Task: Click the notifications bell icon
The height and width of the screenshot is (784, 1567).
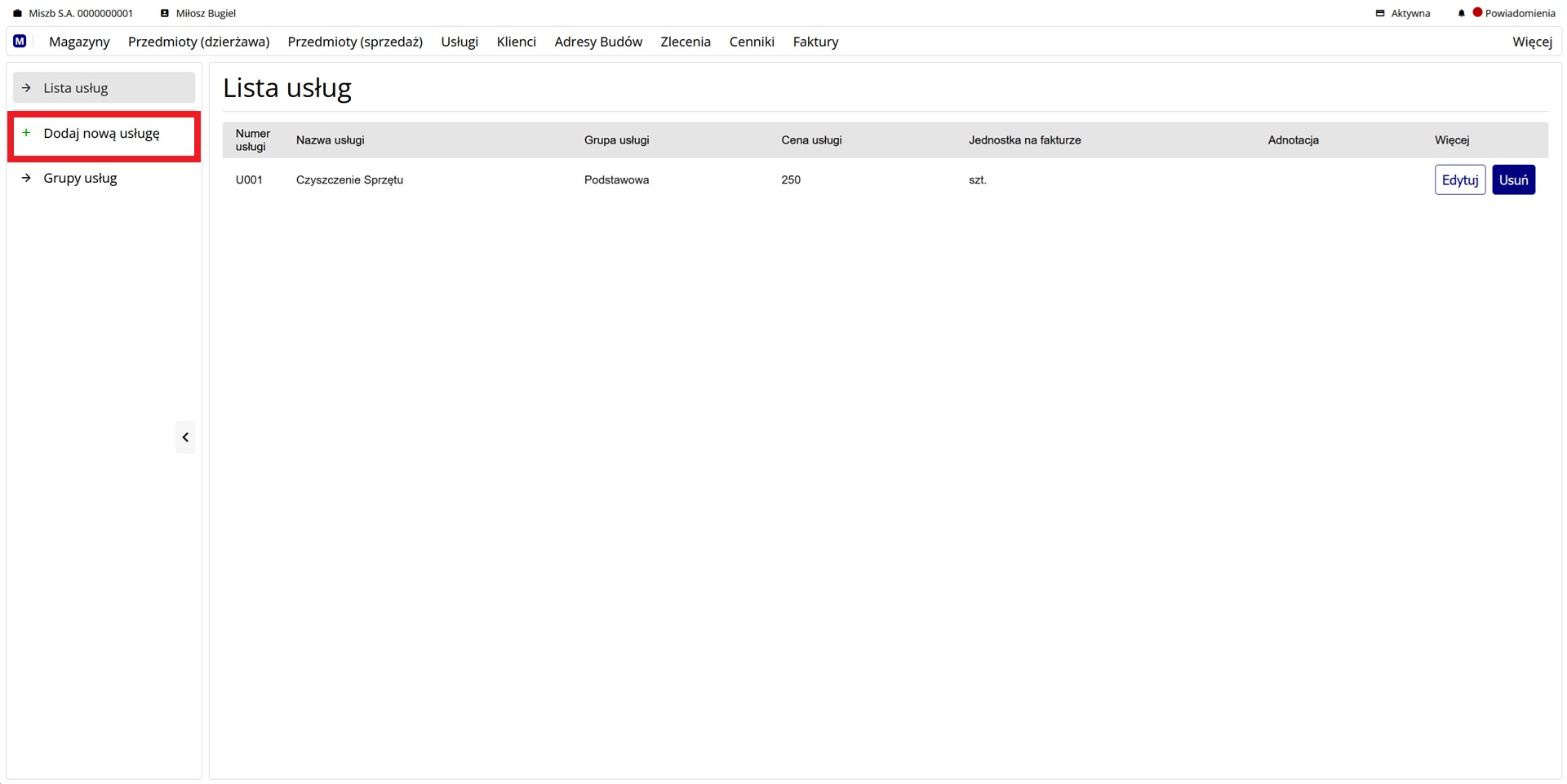Action: tap(1461, 13)
